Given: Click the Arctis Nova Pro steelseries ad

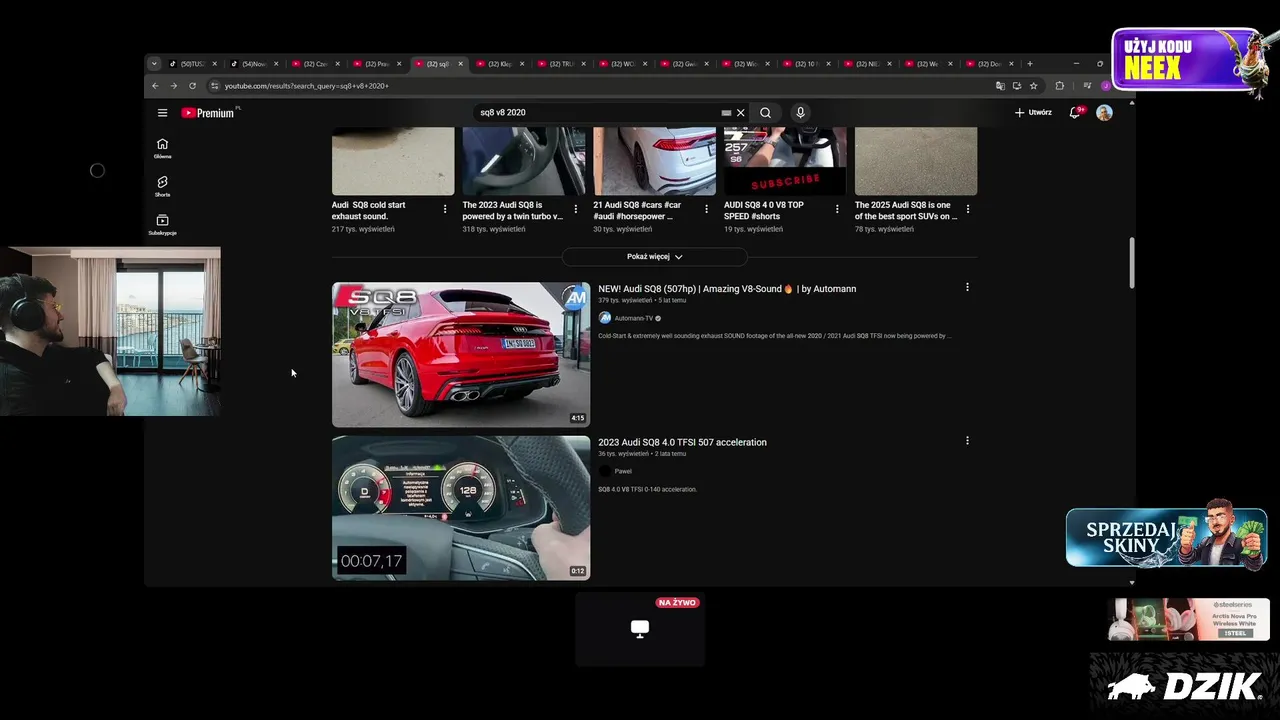Looking at the screenshot, I should click(1189, 620).
